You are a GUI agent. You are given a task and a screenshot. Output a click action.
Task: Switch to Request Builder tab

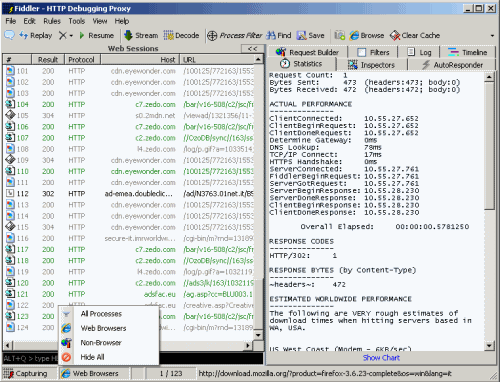(307, 52)
